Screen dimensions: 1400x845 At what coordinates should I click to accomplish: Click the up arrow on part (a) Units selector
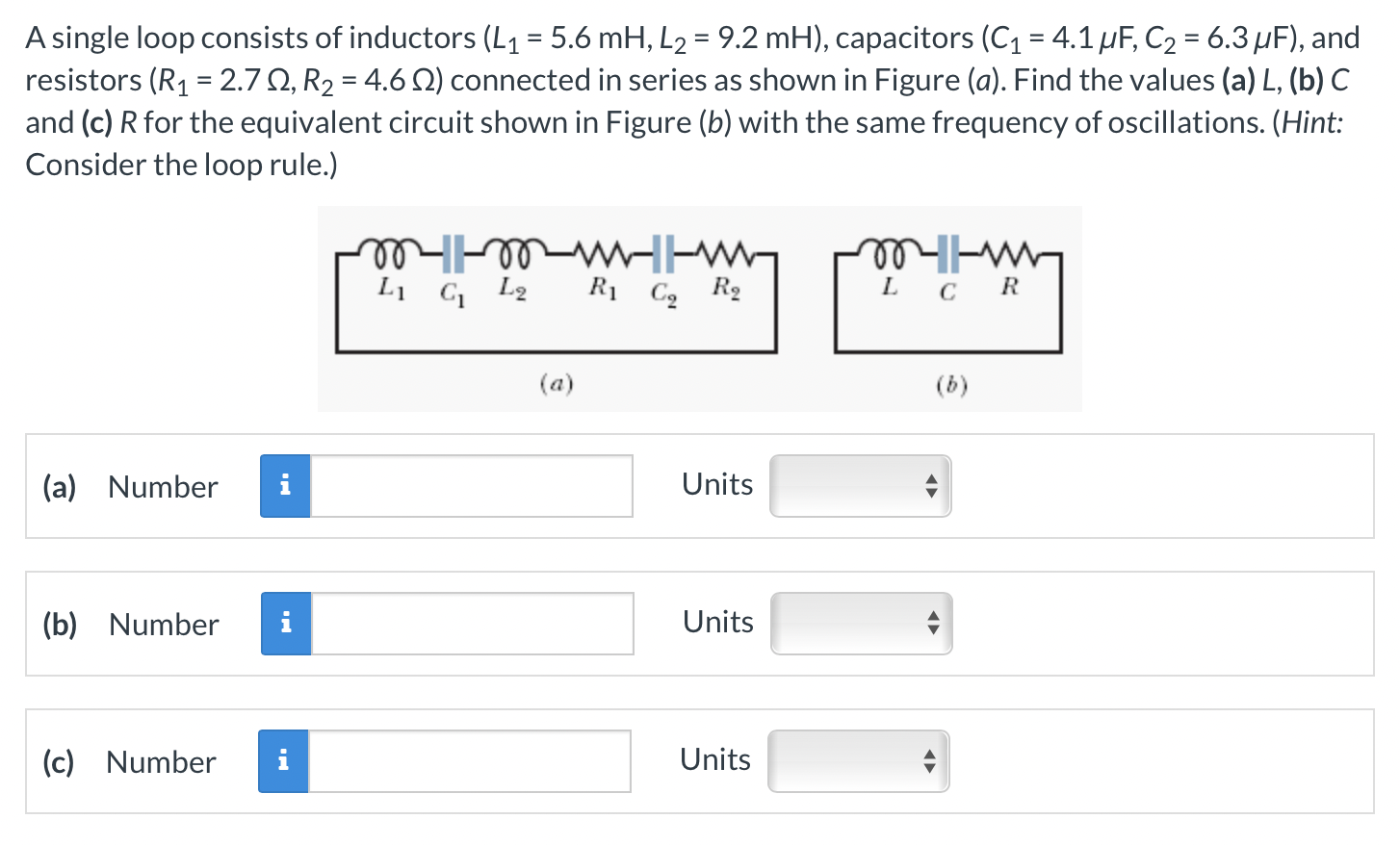coord(931,480)
